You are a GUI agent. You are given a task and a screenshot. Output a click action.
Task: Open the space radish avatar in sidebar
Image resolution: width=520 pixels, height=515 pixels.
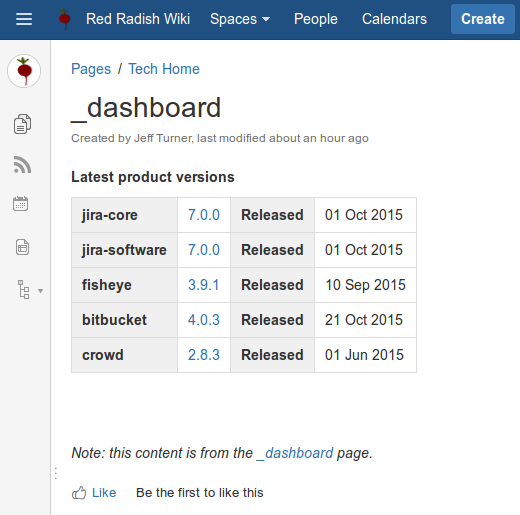[24, 71]
